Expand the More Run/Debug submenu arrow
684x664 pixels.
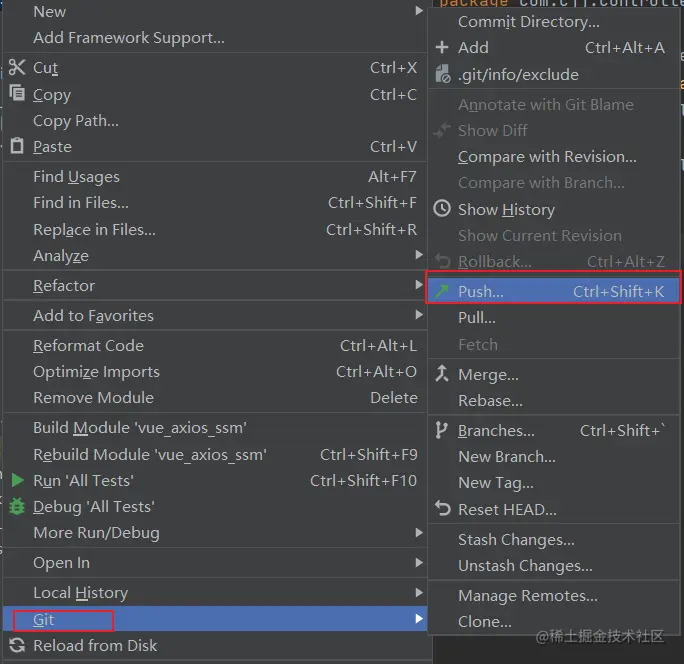(419, 532)
